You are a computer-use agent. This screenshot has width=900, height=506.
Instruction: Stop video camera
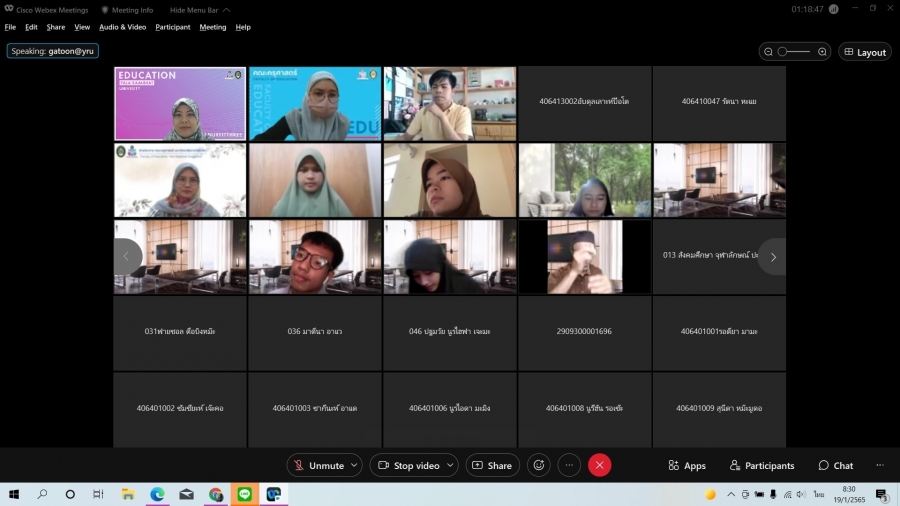[408, 466]
